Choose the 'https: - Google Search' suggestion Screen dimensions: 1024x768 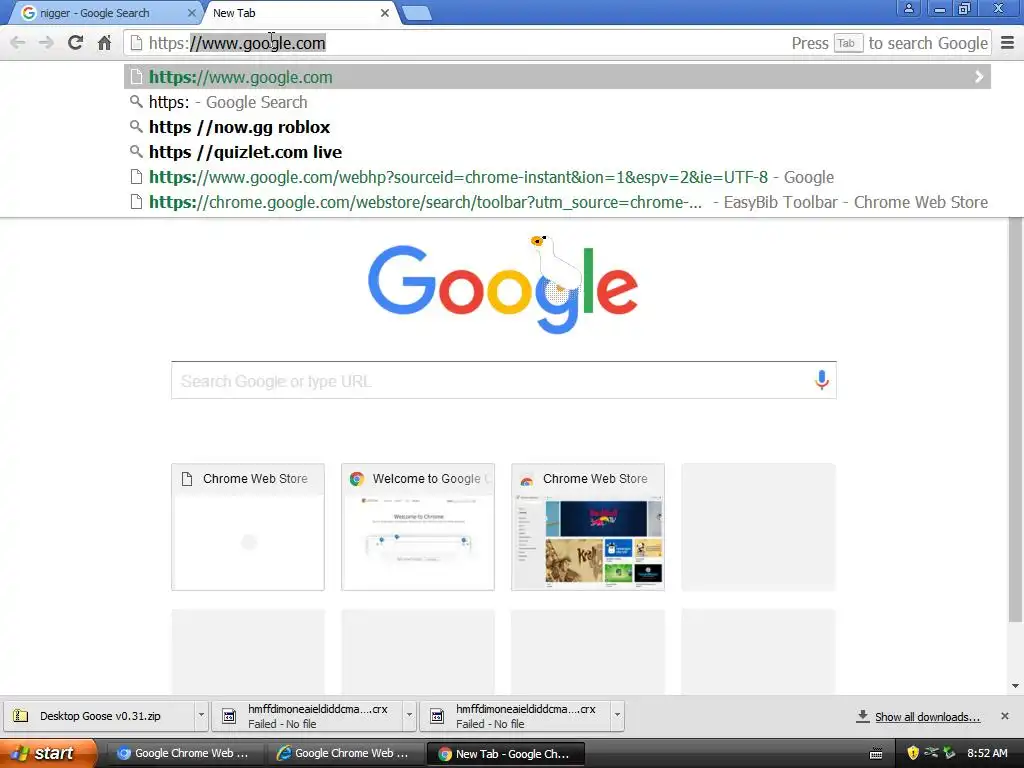557,102
